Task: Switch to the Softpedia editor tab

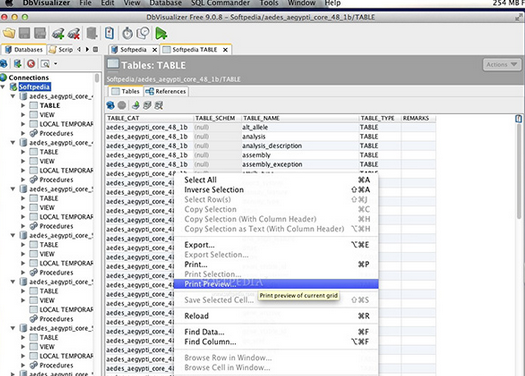Action: [x=134, y=50]
